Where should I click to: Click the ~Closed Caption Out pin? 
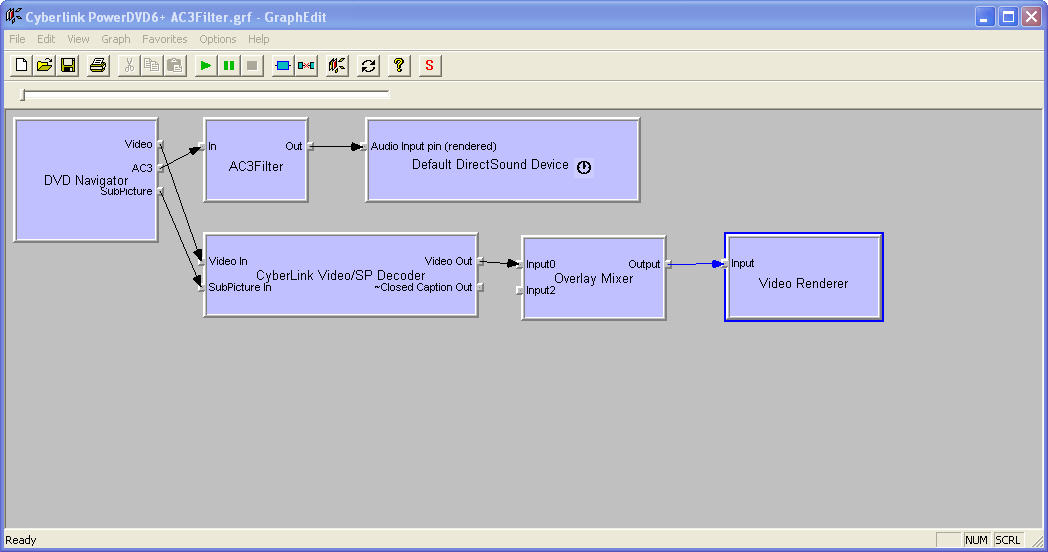click(x=481, y=287)
